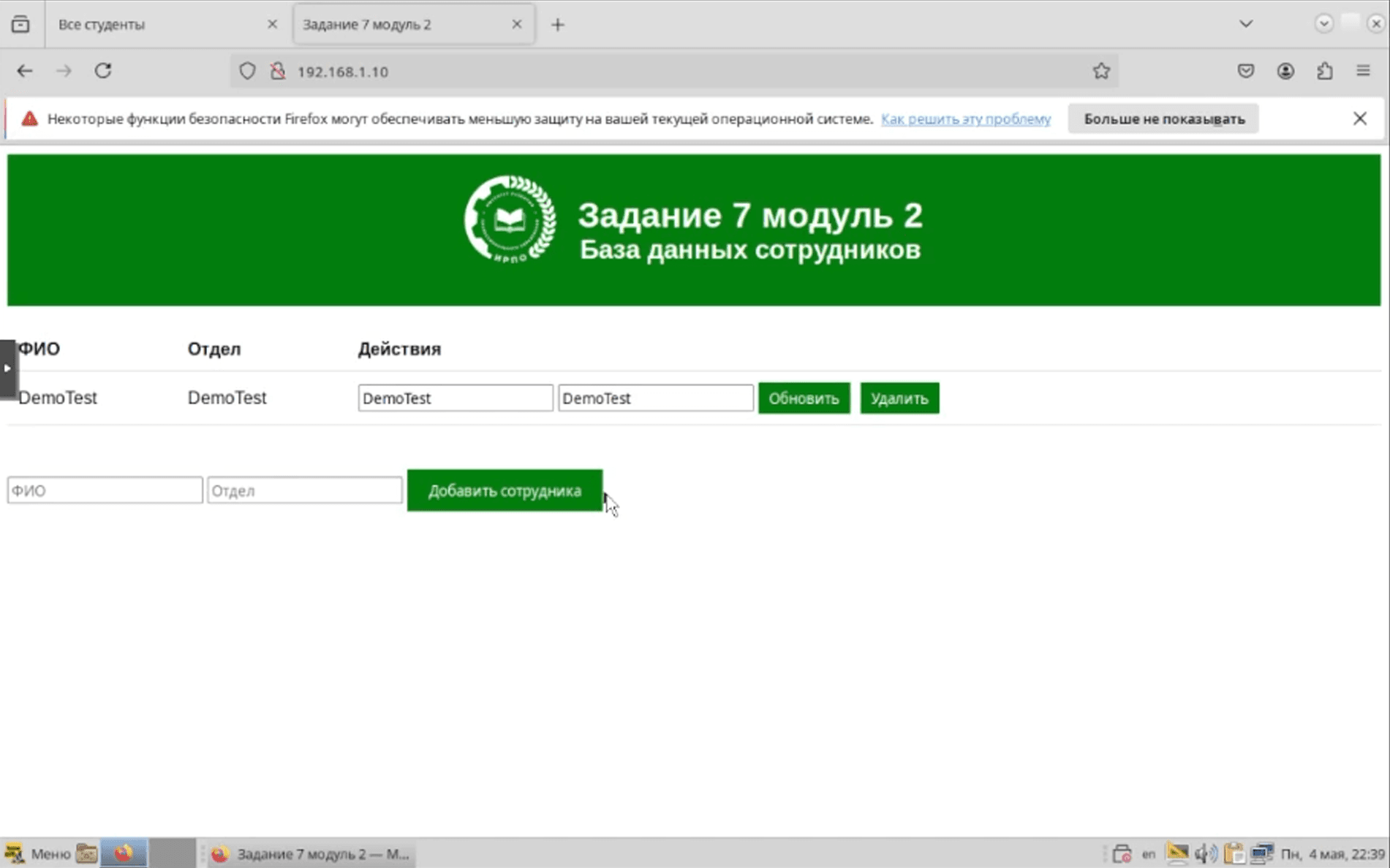
Task: Open the network connection tray icon
Action: [x=1263, y=853]
